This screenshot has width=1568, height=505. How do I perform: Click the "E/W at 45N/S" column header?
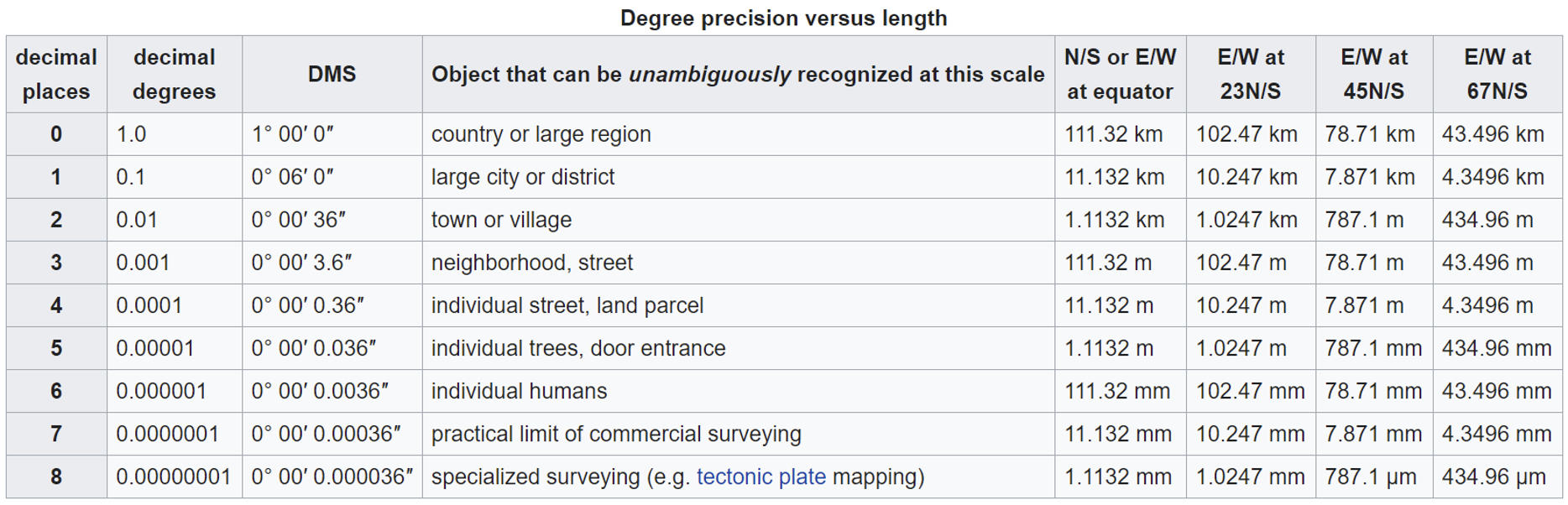1373,74
